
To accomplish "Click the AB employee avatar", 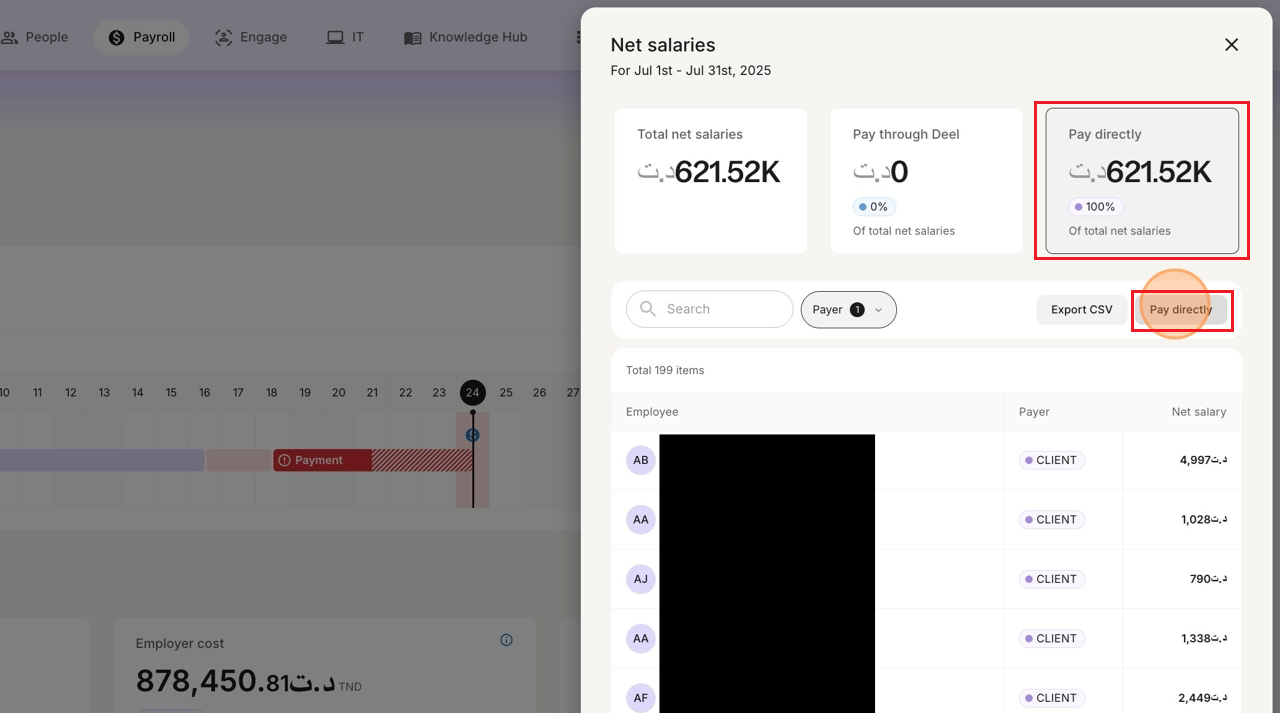I will pos(641,460).
